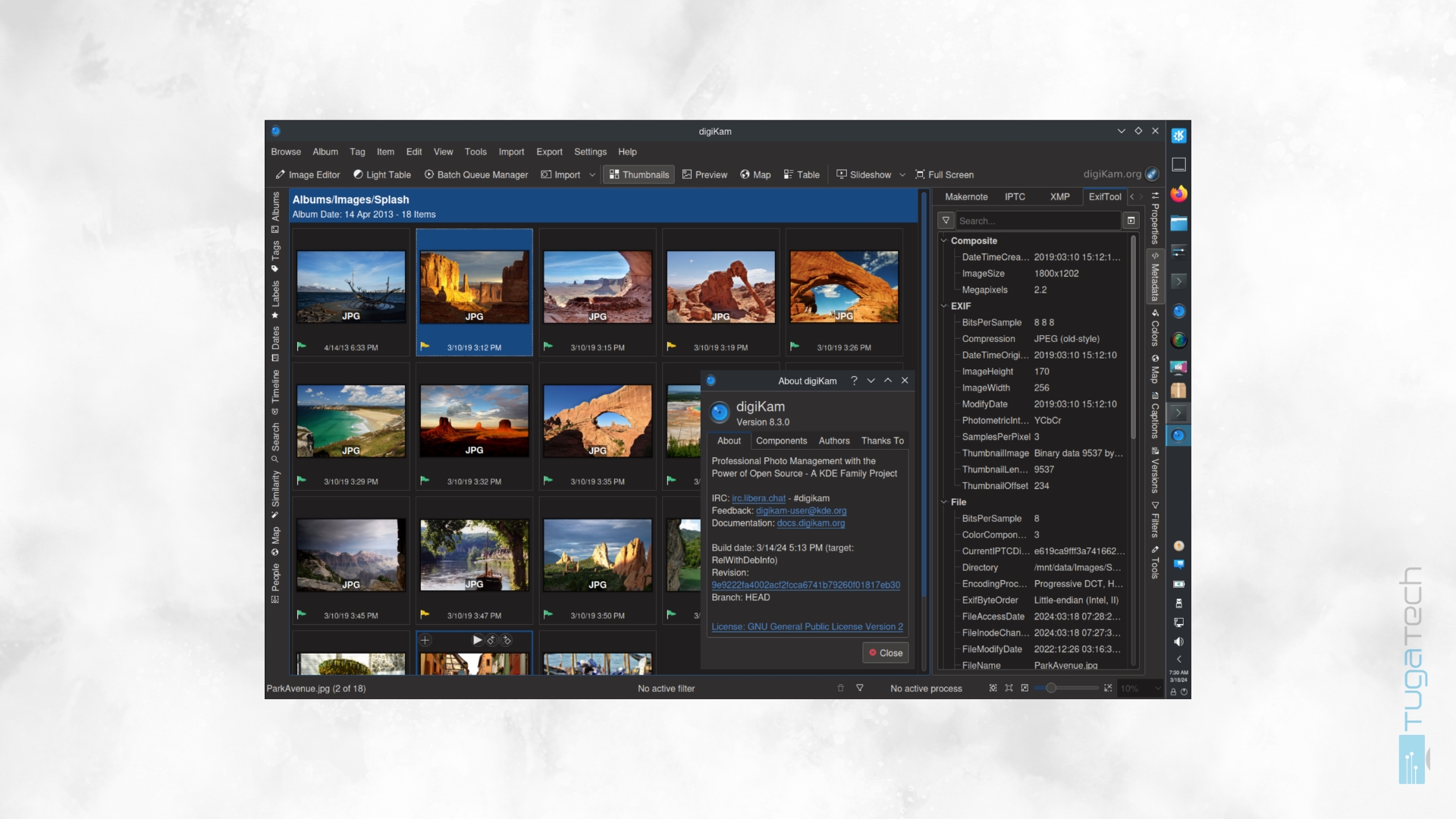Image resolution: width=1456 pixels, height=819 pixels.
Task: Open the Similarity left sidebar tab
Action: click(x=275, y=494)
